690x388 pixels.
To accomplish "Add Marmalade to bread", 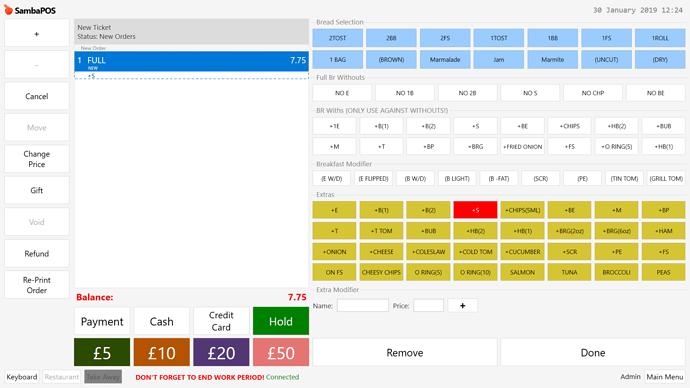I will pyautogui.click(x=445, y=59).
